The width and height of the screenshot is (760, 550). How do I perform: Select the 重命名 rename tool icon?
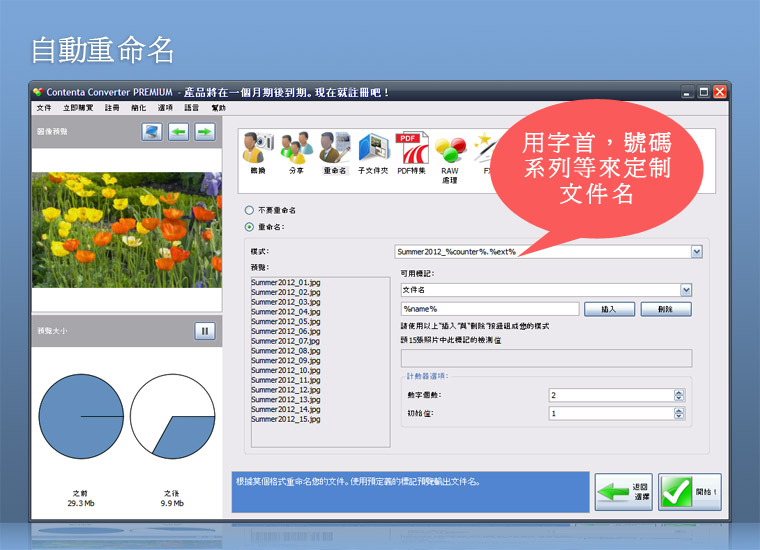point(335,153)
